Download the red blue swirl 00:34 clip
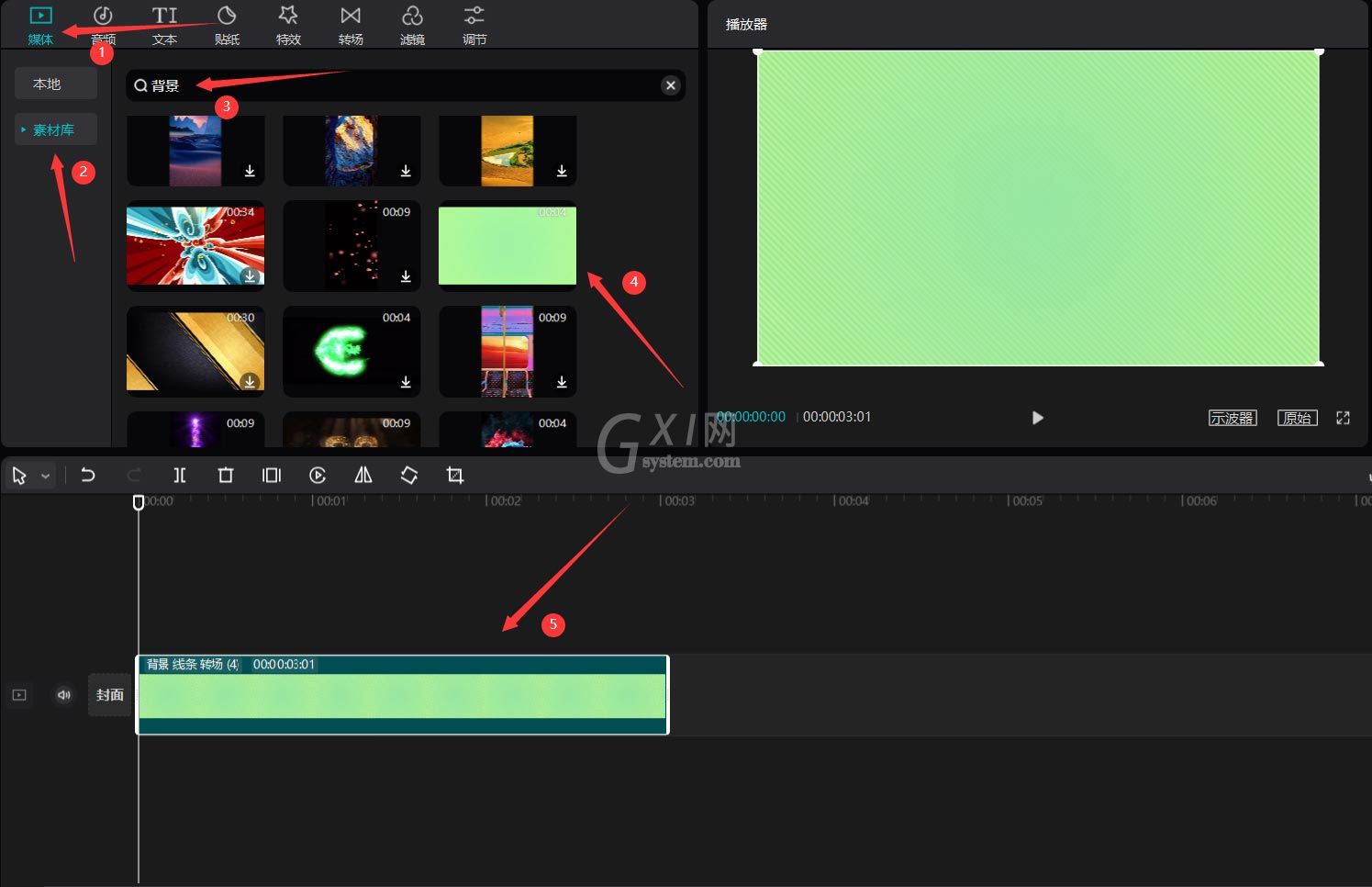Viewport: 1372px width, 887px height. pyautogui.click(x=250, y=276)
